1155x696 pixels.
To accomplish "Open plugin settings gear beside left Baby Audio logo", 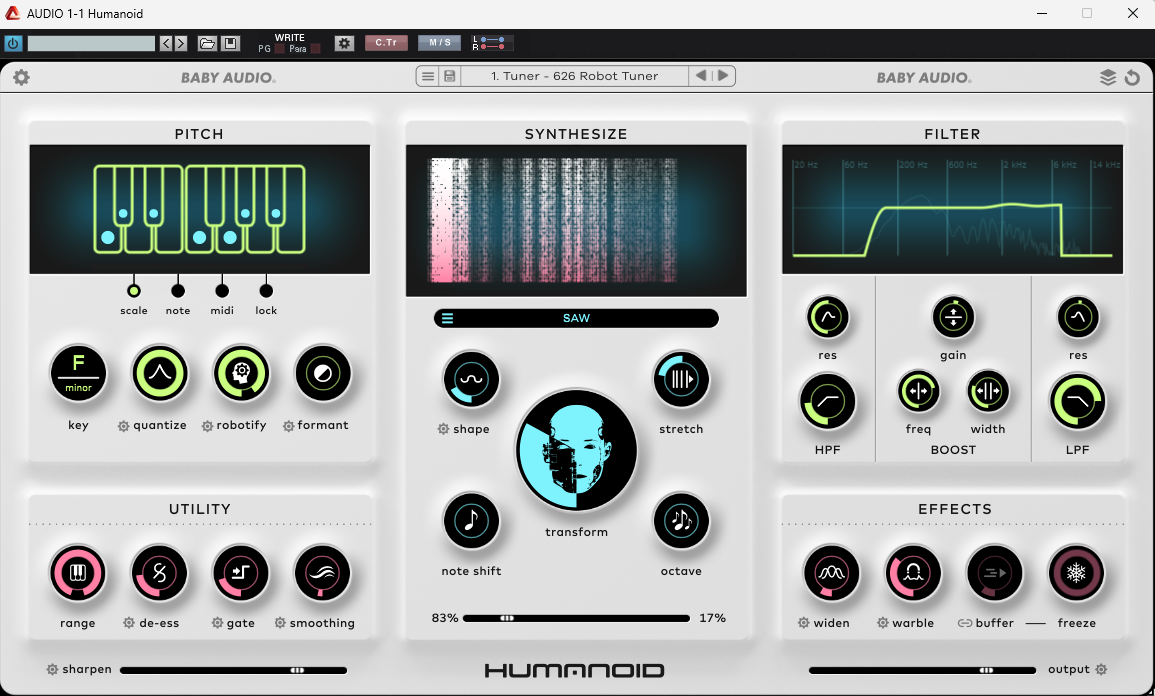I will tap(21, 77).
